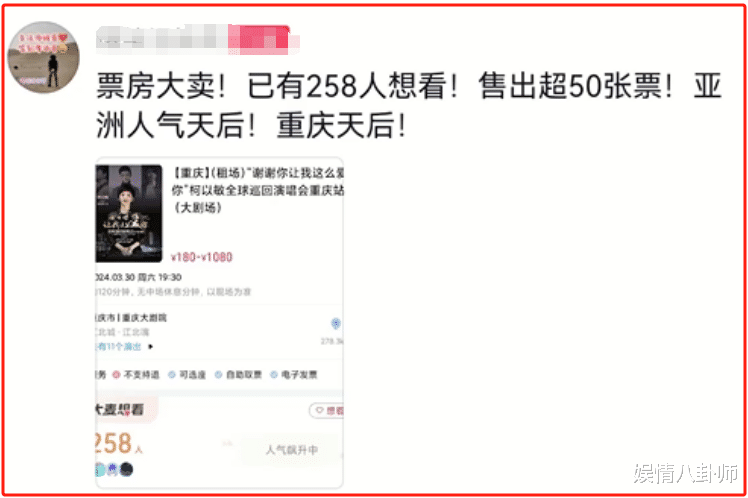The height and width of the screenshot is (498, 748).
Task: Open the blurred username above the post
Action: click(x=197, y=39)
